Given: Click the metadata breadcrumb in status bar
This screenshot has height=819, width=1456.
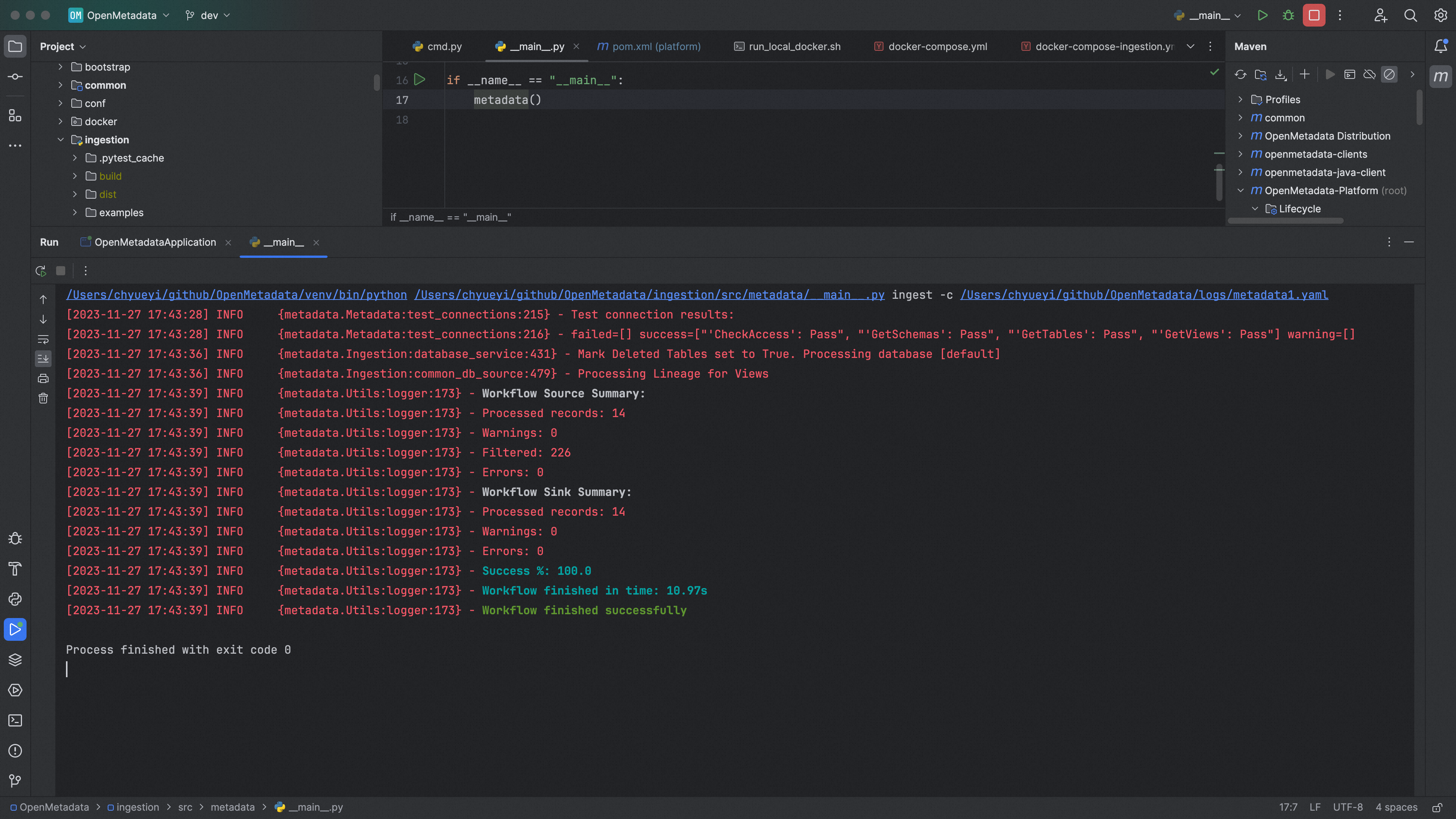Looking at the screenshot, I should 232,807.
